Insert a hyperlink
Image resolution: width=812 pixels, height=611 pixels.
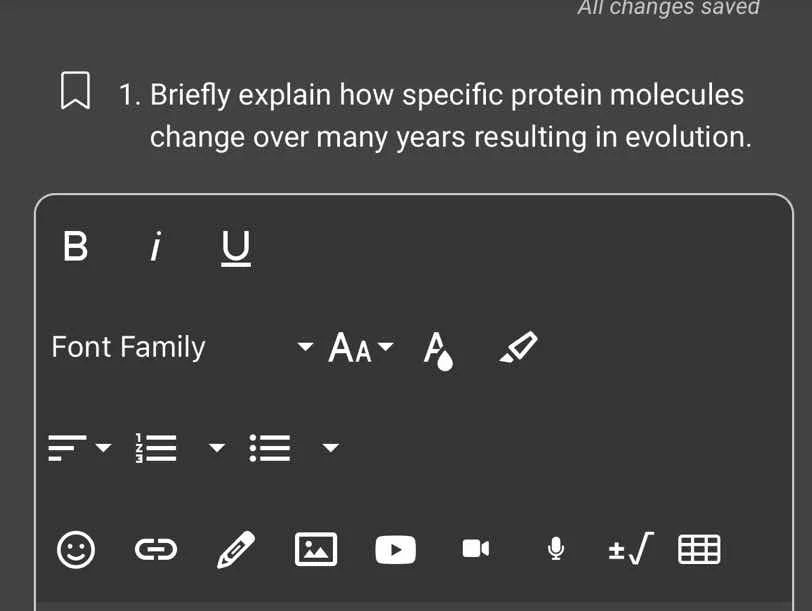pyautogui.click(x=155, y=549)
